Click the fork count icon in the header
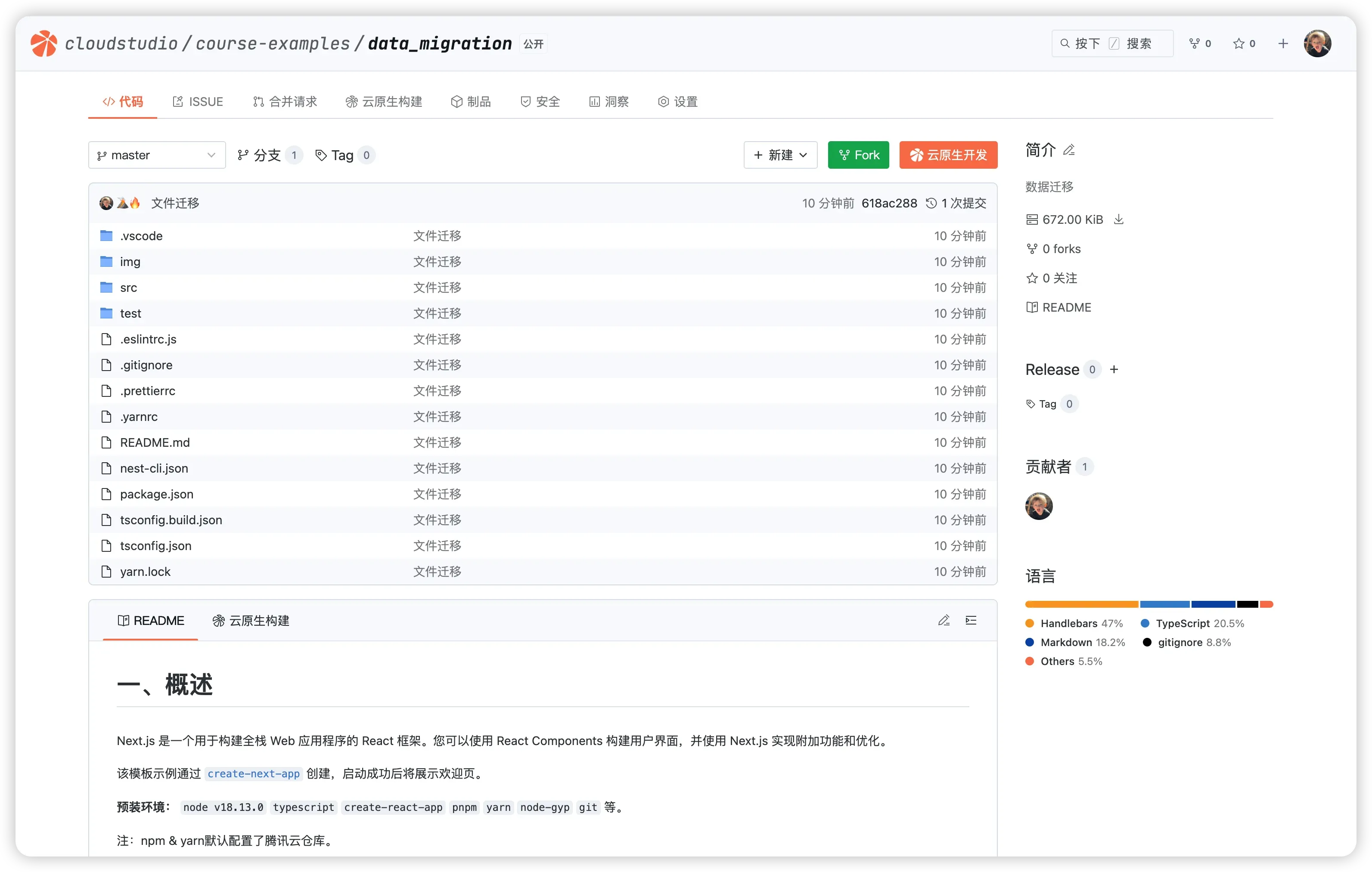 pos(1195,43)
